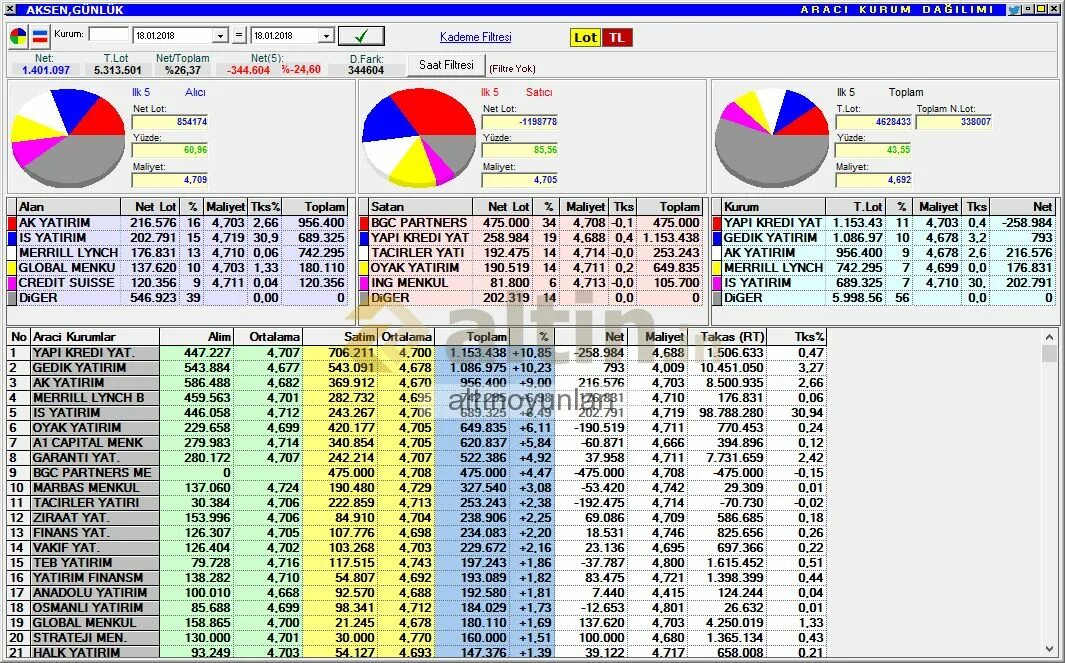Image resolution: width=1065 pixels, height=663 pixels.
Task: Click MERRILL LYNCH in buyers table
Action: click(x=68, y=253)
